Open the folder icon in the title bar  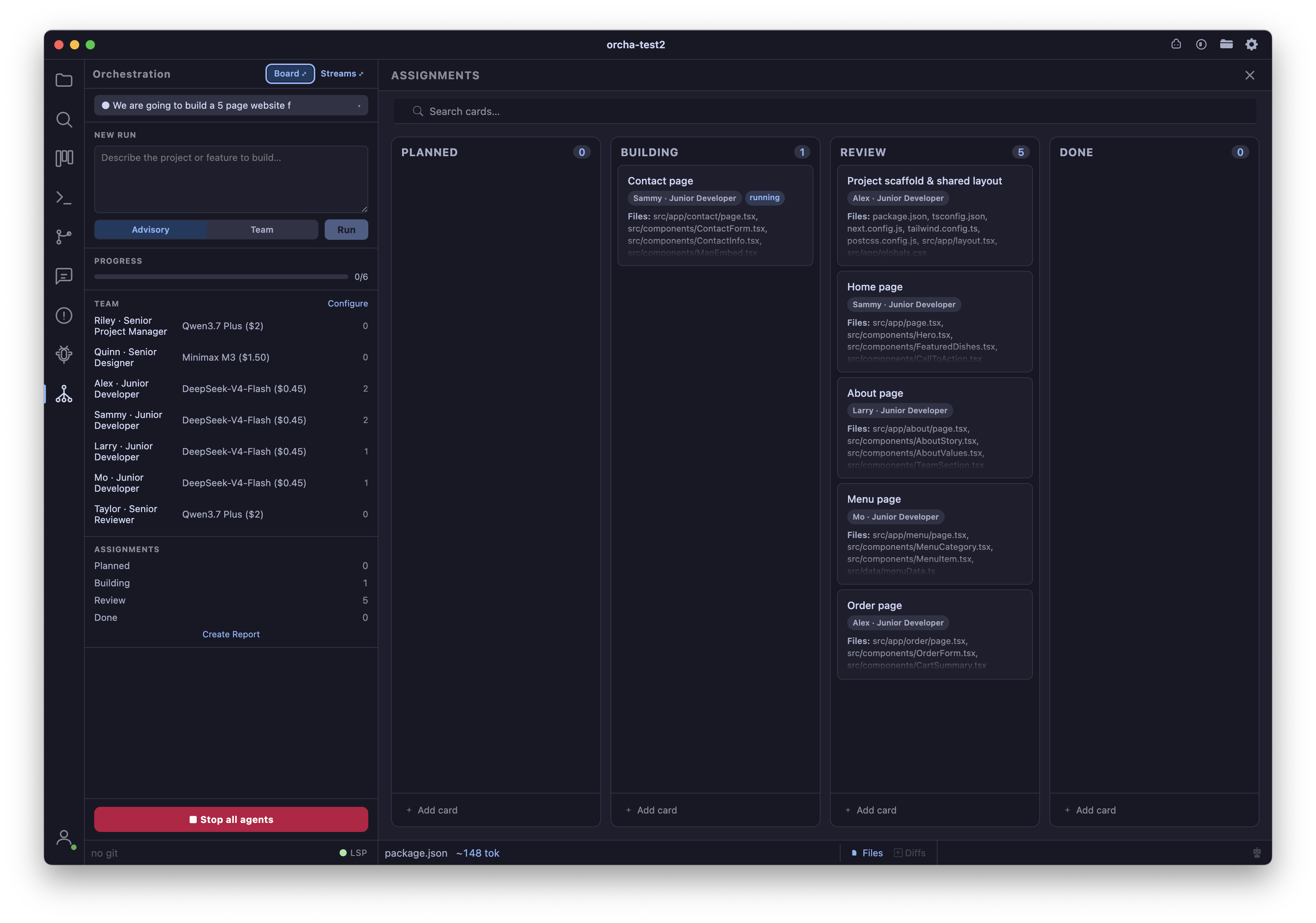[x=1226, y=44]
